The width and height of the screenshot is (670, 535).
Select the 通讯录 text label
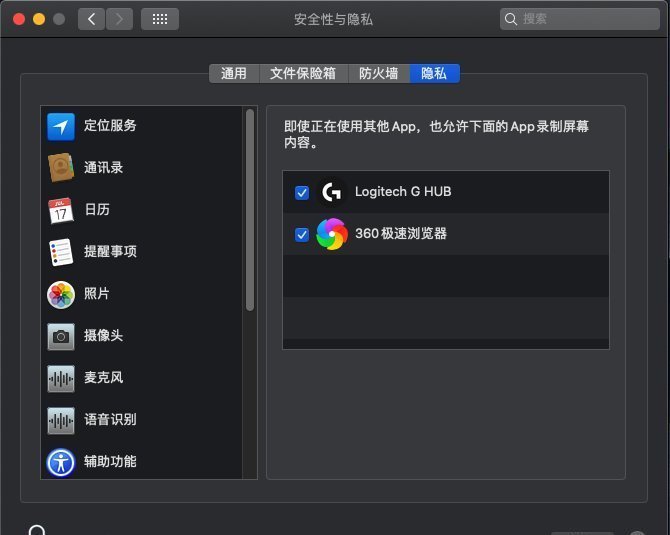click(x=103, y=168)
